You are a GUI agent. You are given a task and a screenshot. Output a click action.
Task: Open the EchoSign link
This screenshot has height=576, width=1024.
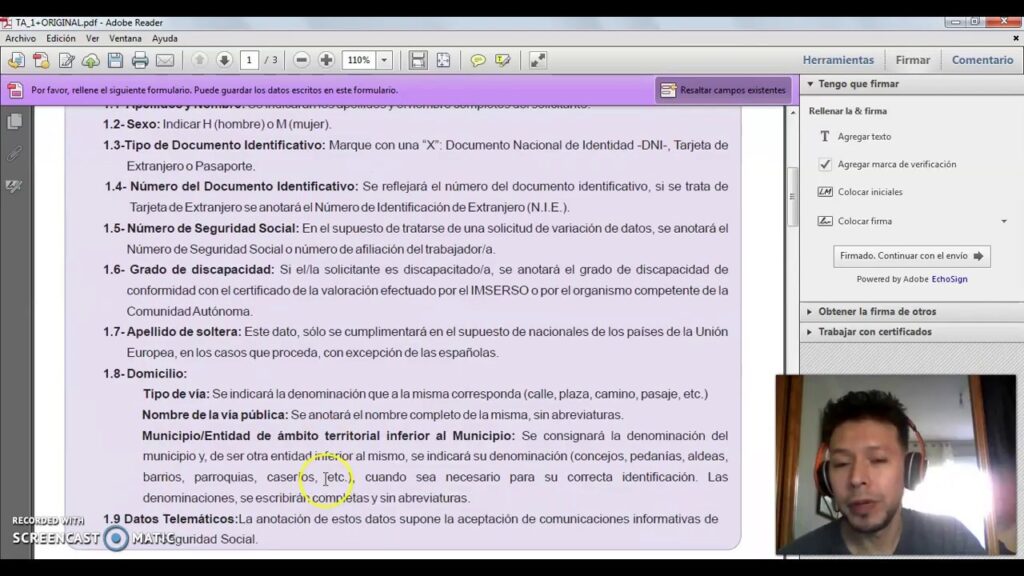click(x=950, y=279)
